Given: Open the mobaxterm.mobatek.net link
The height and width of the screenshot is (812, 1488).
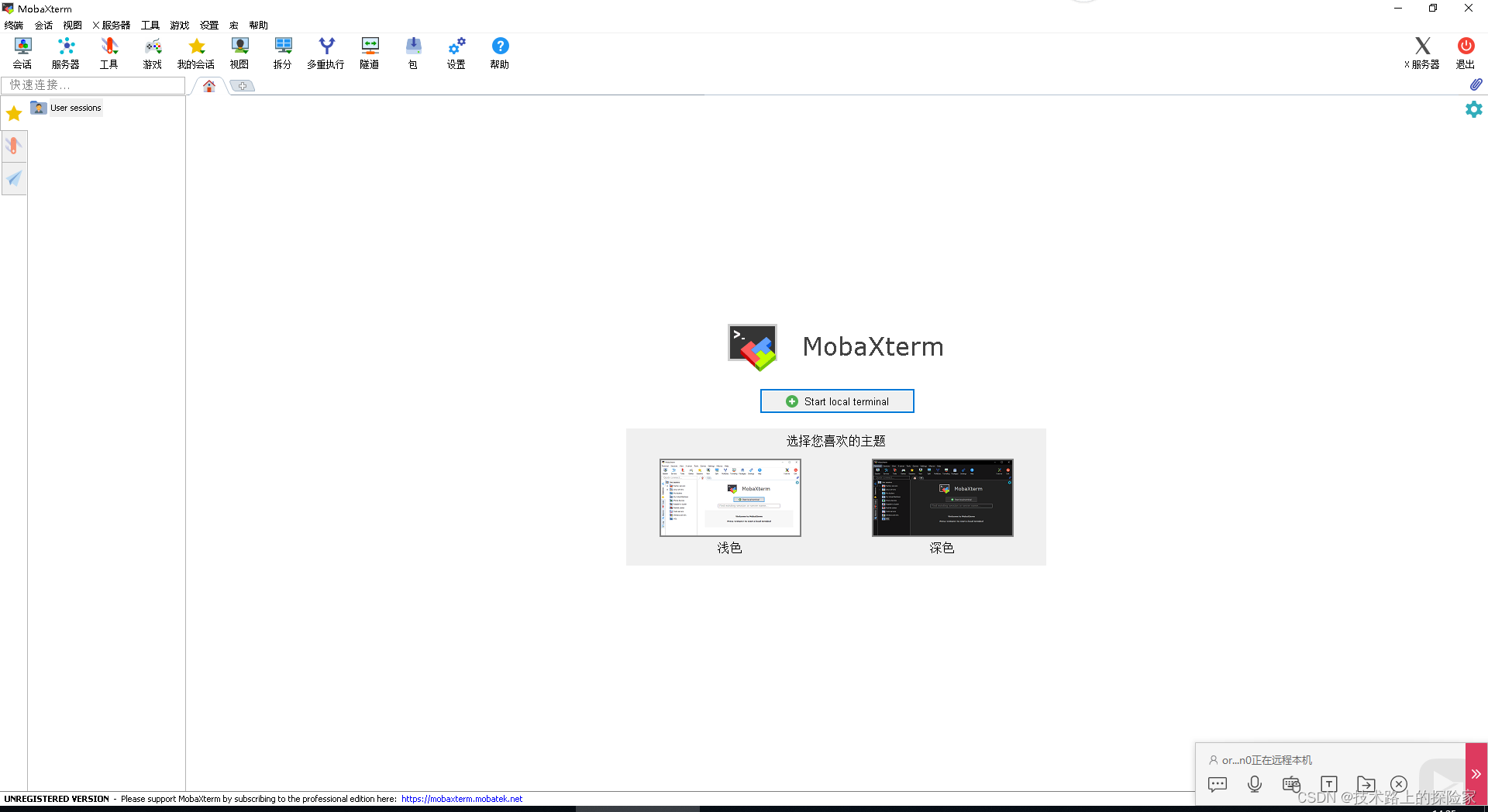Looking at the screenshot, I should point(462,799).
